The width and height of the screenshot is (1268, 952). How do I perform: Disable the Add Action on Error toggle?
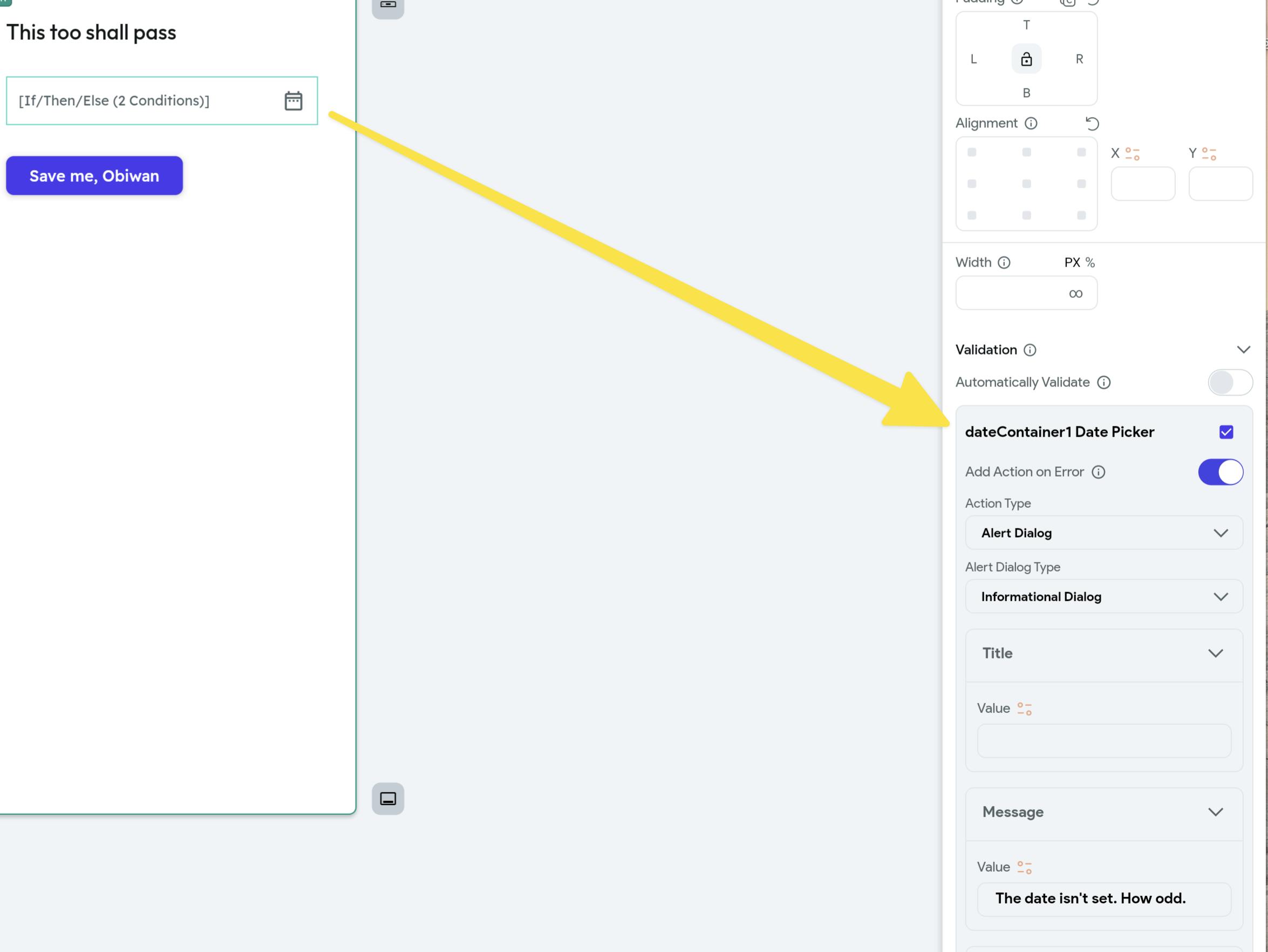tap(1221, 472)
